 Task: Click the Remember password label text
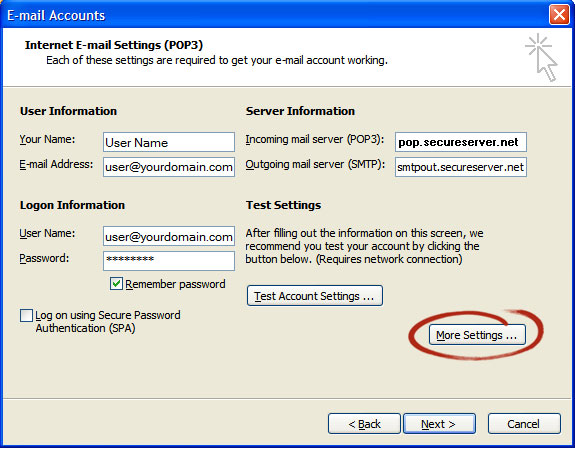coord(175,284)
